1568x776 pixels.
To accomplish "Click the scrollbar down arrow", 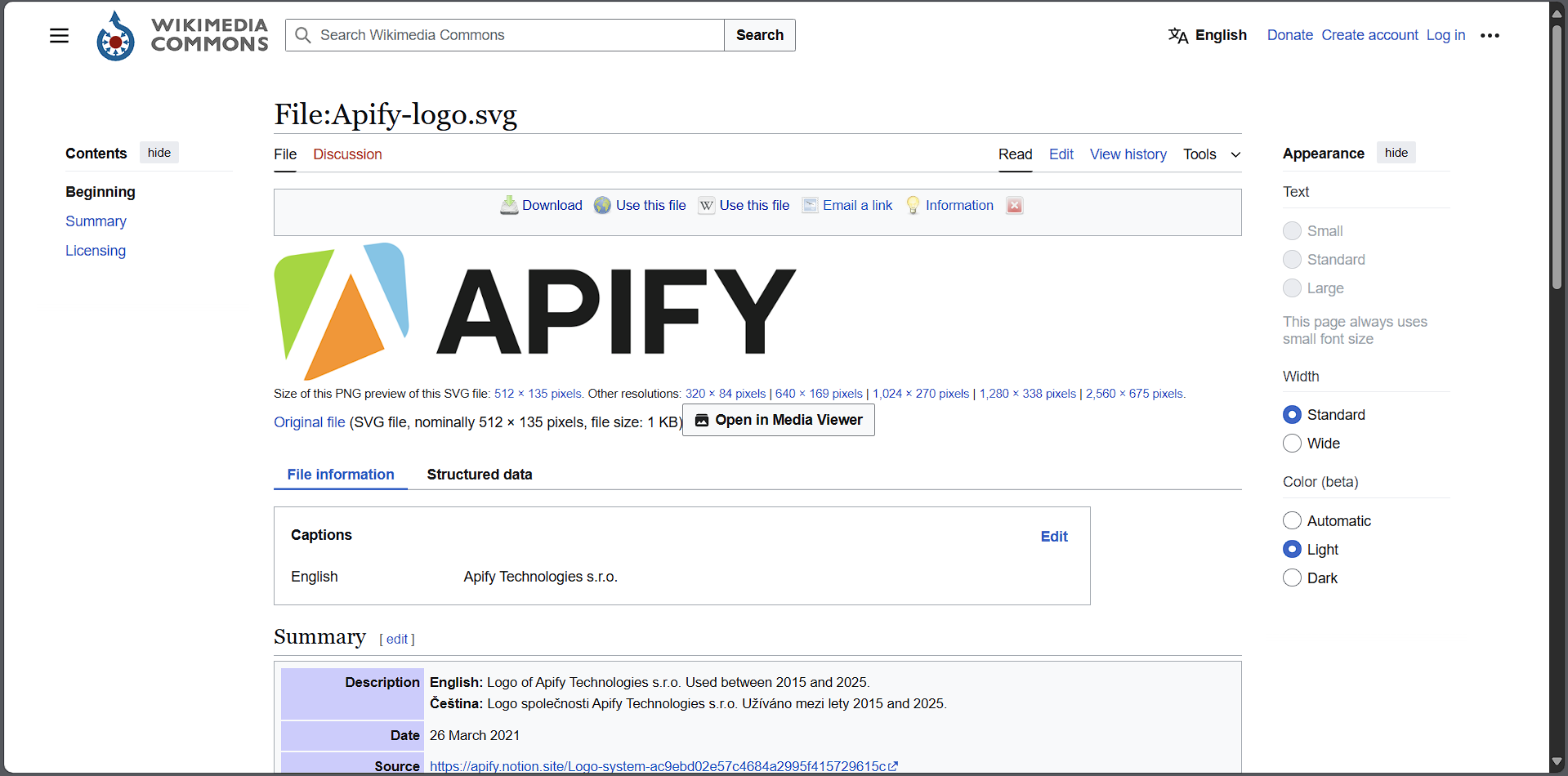I will 1557,761.
